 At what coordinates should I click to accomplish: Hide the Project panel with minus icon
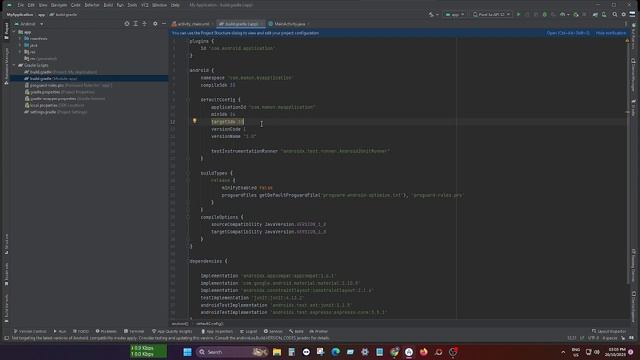coord(164,24)
